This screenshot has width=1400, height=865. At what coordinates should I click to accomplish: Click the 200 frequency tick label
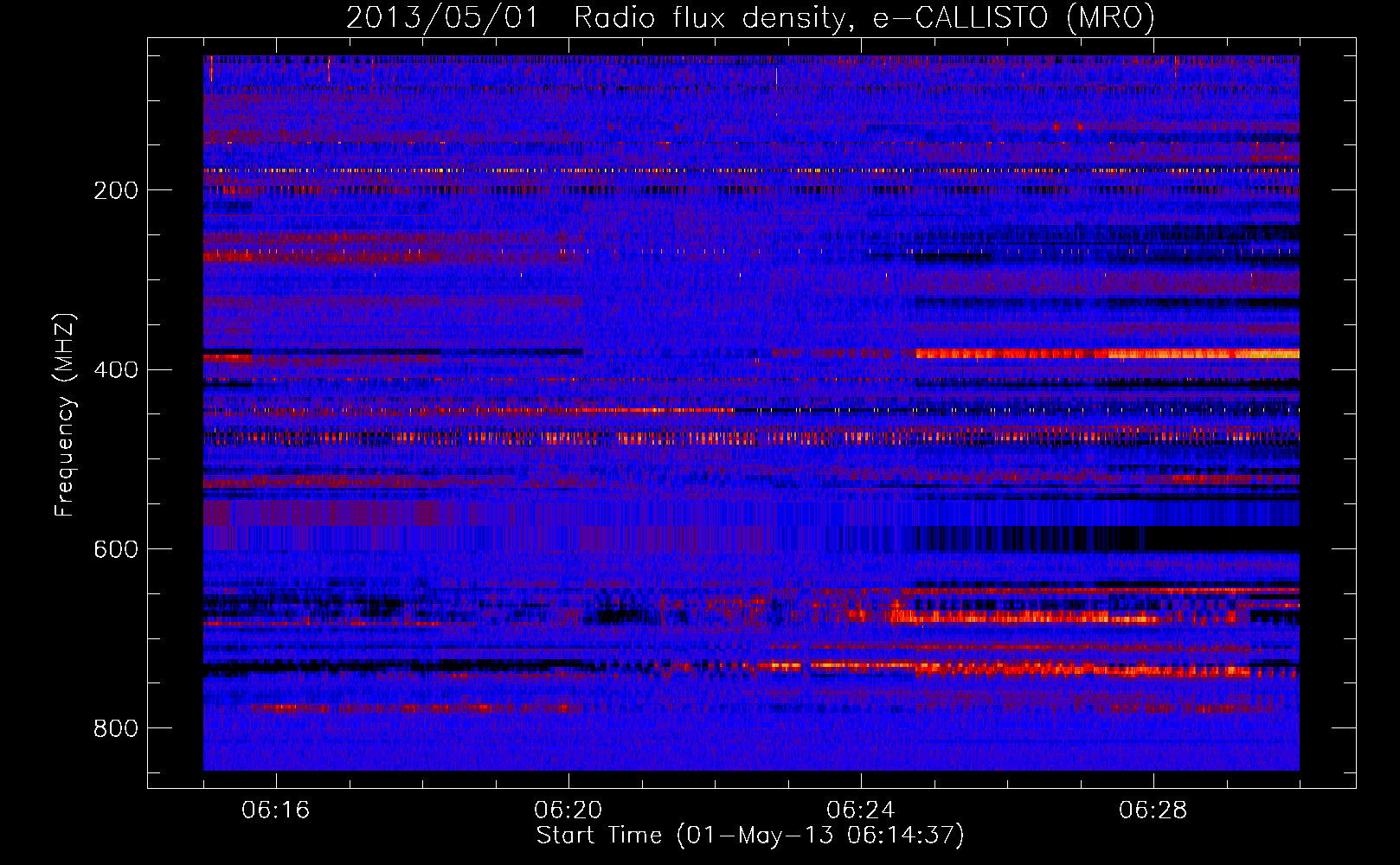(x=116, y=190)
